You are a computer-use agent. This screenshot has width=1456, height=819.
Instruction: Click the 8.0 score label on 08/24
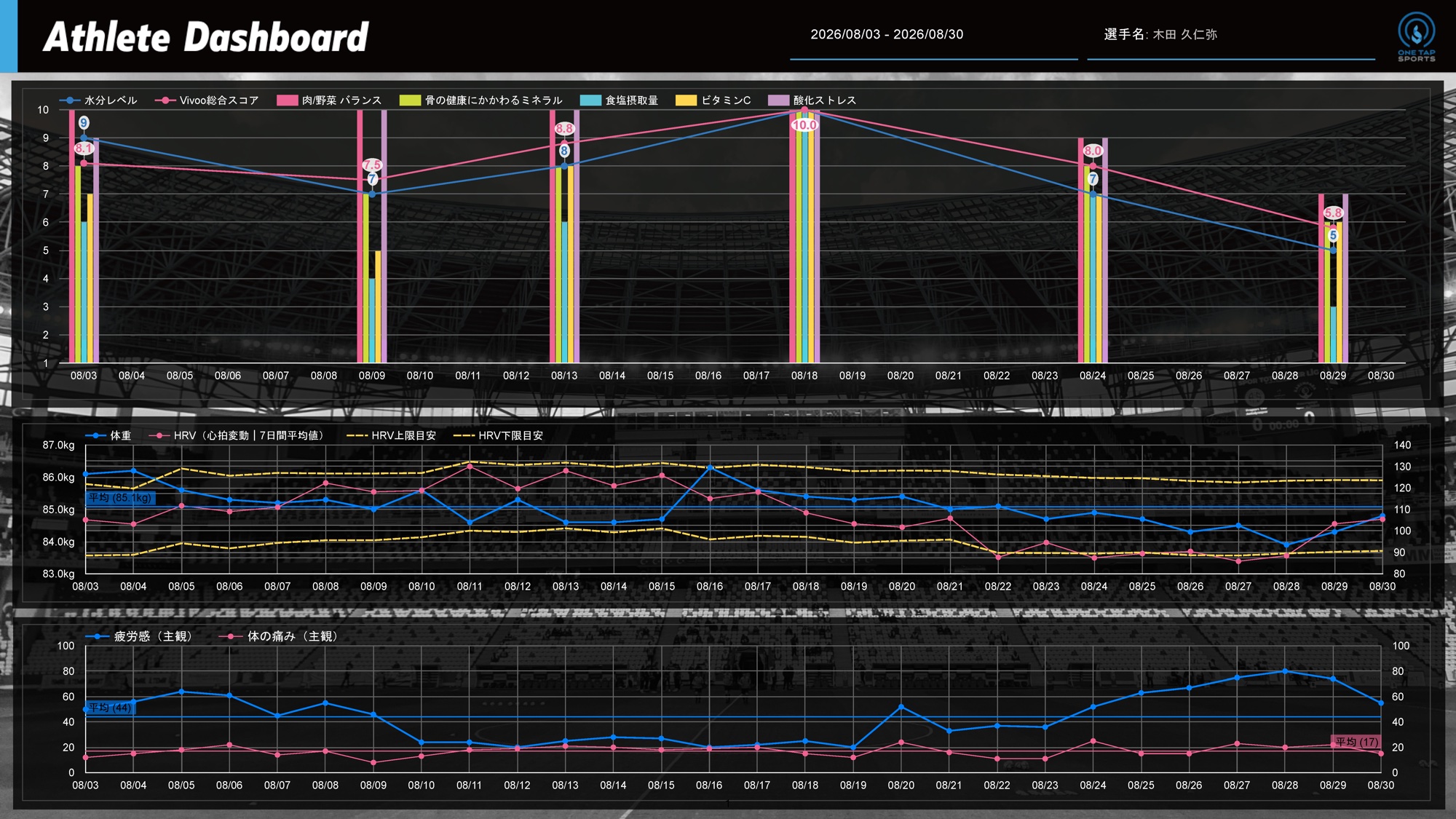click(x=1093, y=151)
